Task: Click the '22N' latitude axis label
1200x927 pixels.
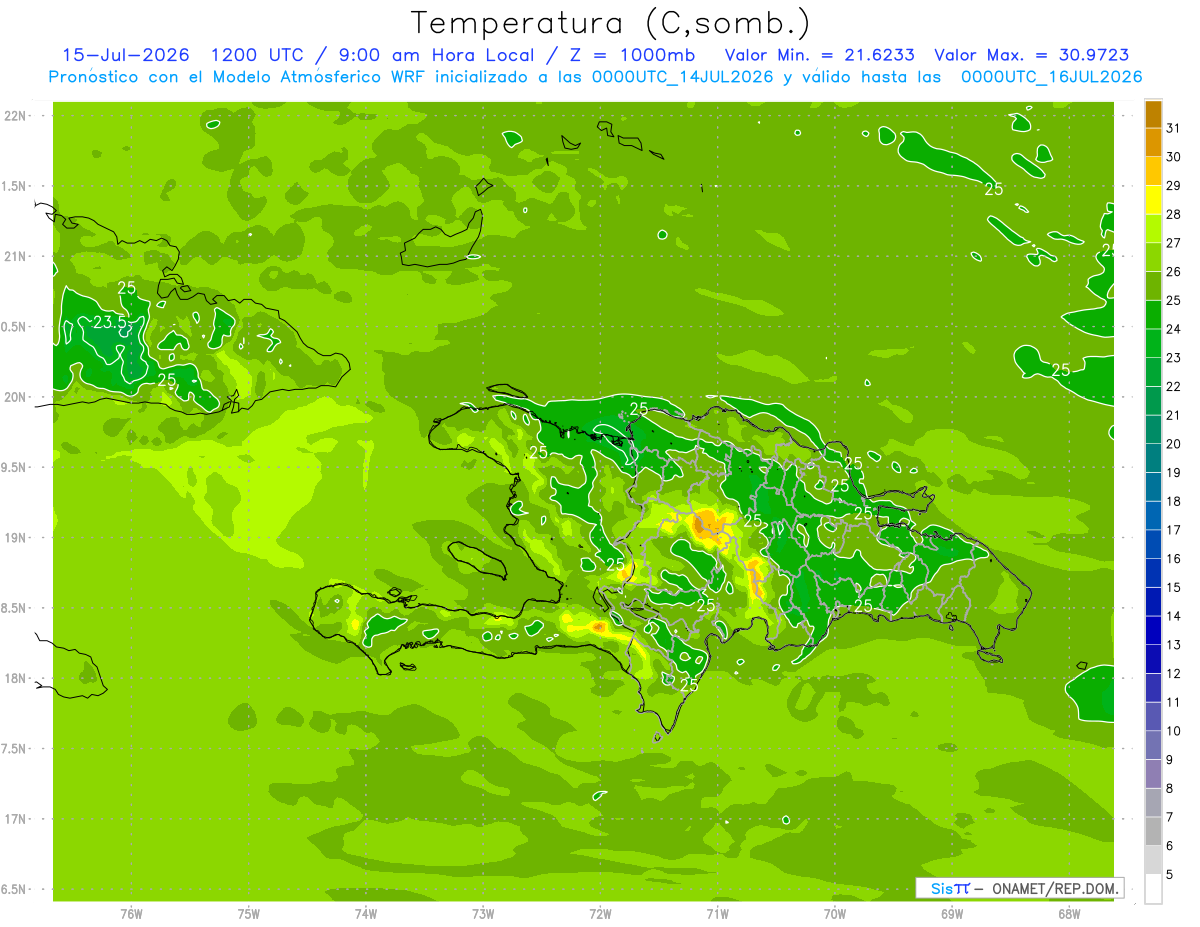Action: point(15,115)
